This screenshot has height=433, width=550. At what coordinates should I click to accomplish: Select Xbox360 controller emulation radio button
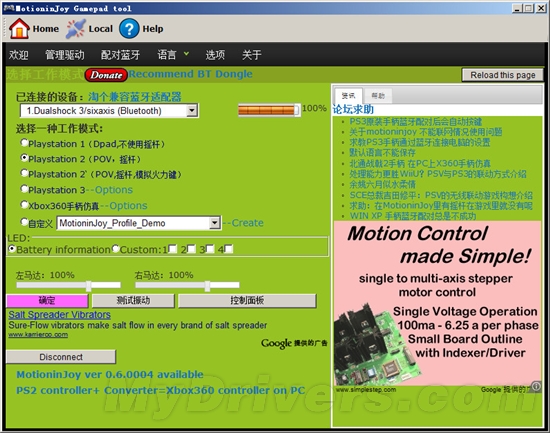coord(24,205)
